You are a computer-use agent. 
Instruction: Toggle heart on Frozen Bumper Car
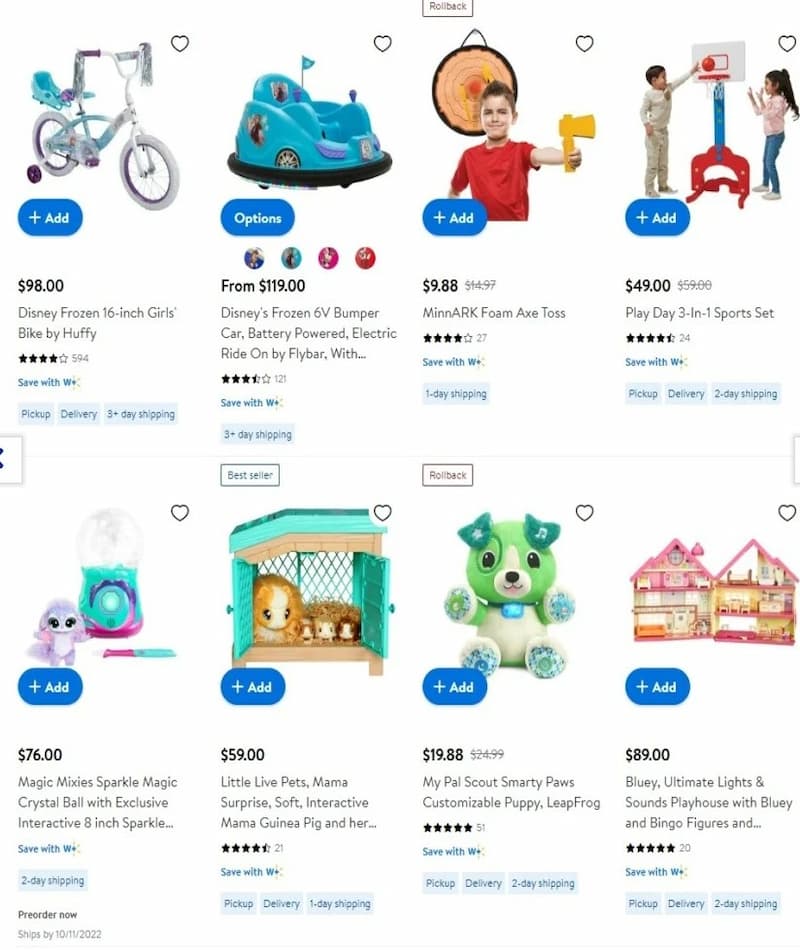[x=382, y=44]
